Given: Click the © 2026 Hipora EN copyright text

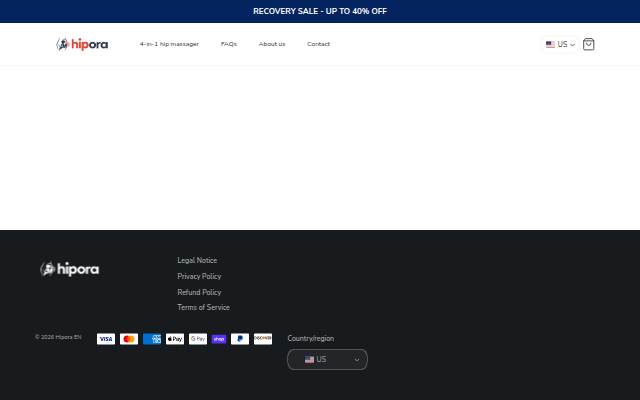Looking at the screenshot, I should point(58,337).
